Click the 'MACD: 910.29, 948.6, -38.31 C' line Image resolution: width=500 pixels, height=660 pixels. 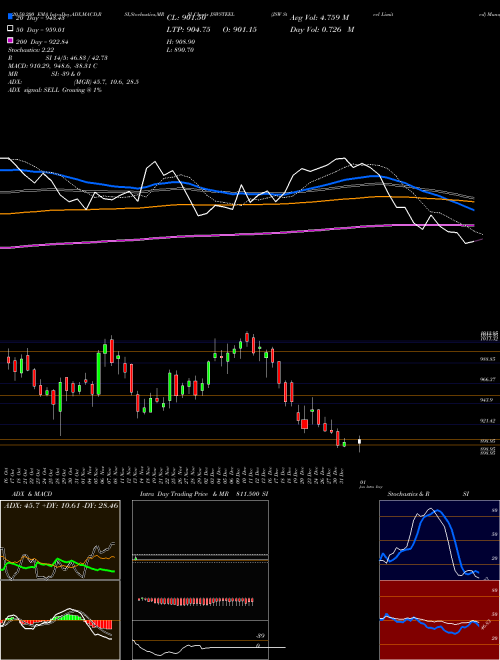(x=53, y=66)
